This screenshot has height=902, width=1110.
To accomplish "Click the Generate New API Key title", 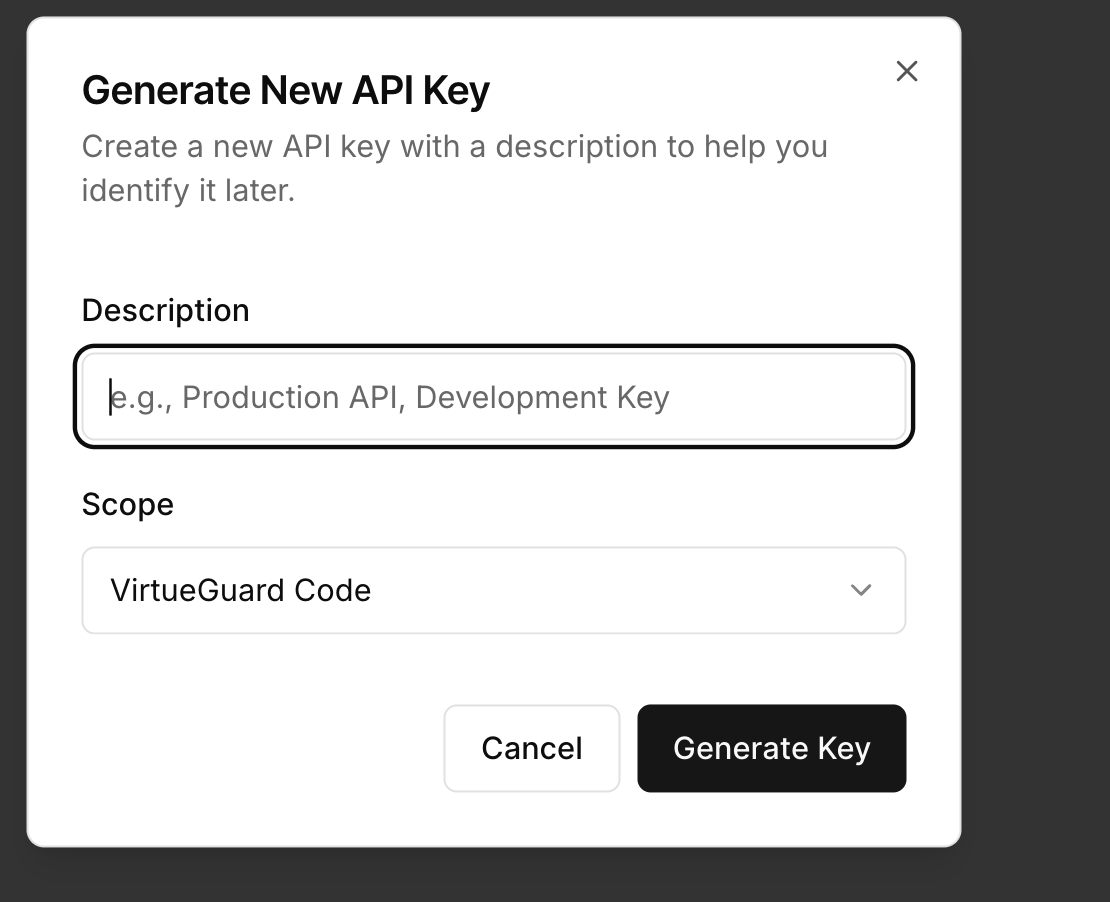I will point(286,89).
